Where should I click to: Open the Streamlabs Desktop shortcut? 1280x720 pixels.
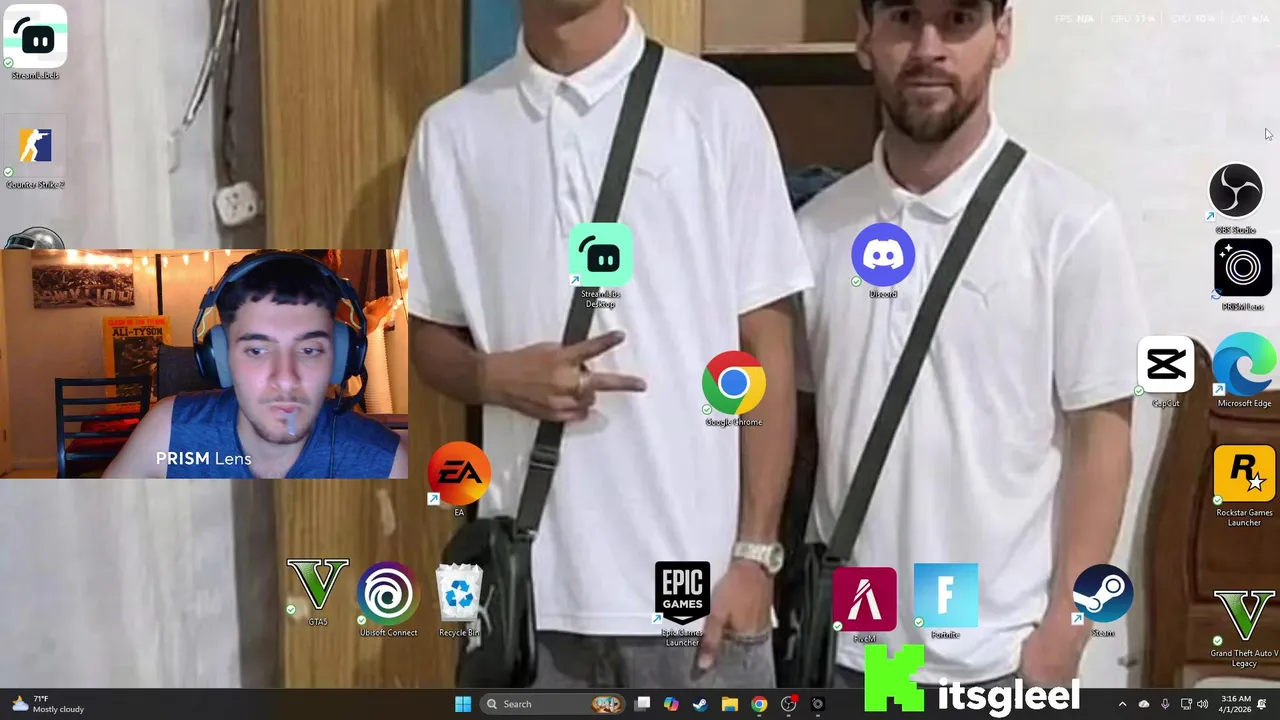601,266
